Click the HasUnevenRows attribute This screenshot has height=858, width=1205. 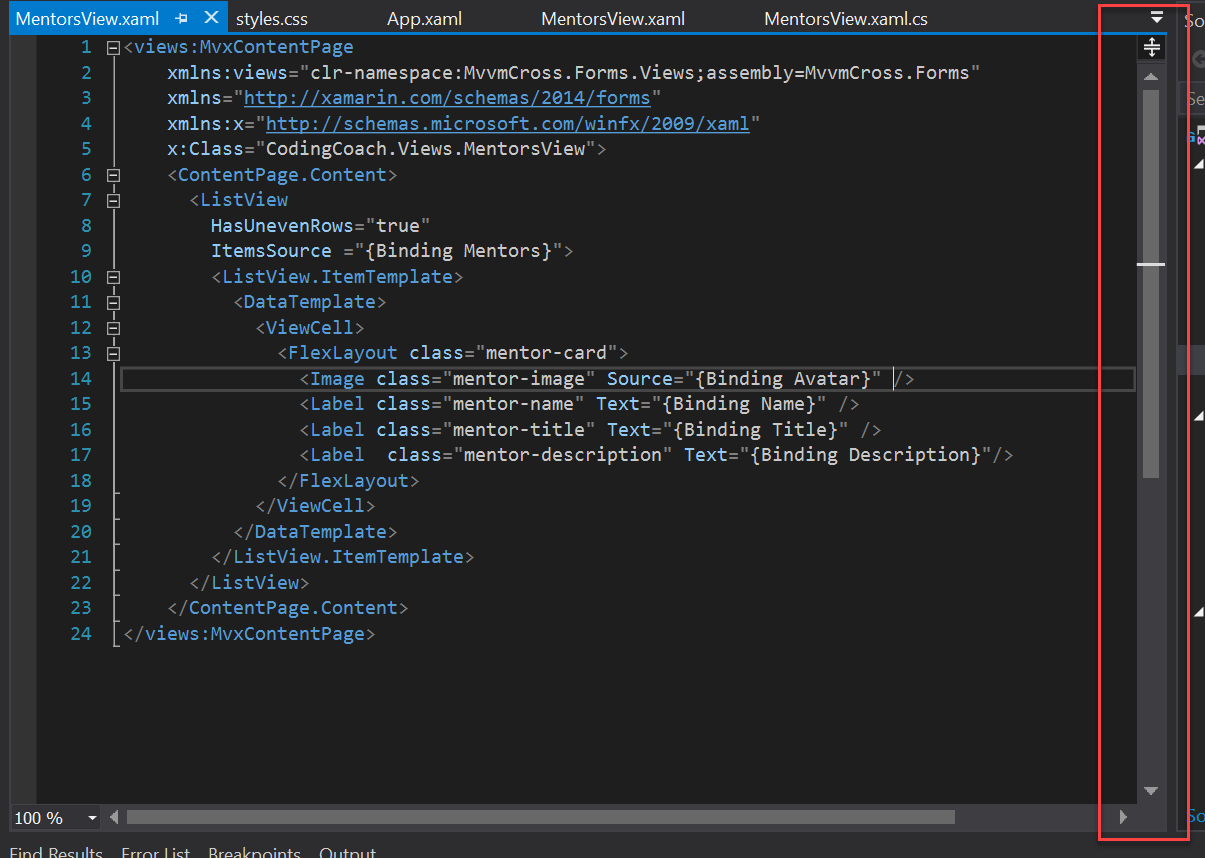(x=282, y=226)
